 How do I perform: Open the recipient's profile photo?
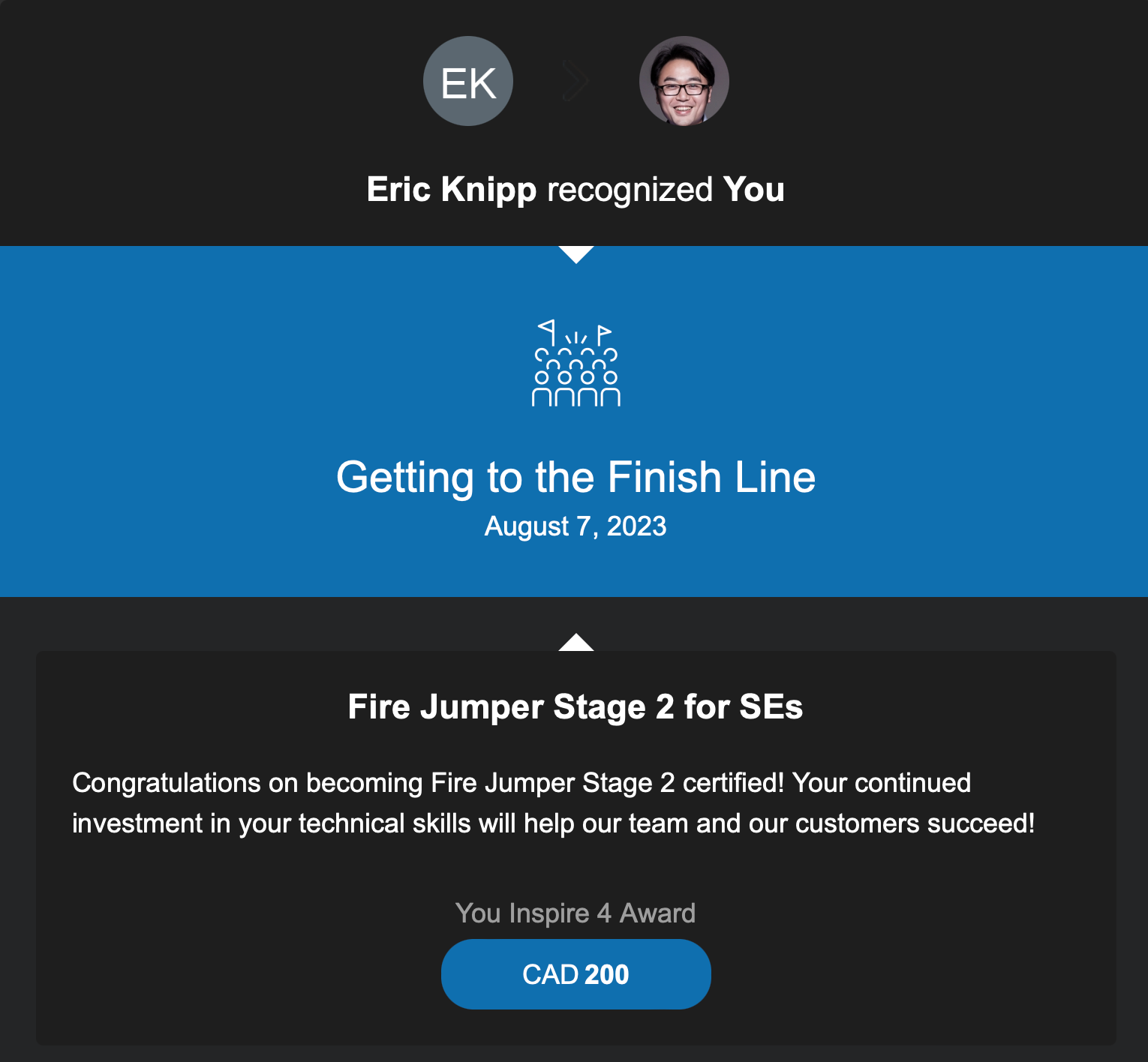tap(684, 81)
